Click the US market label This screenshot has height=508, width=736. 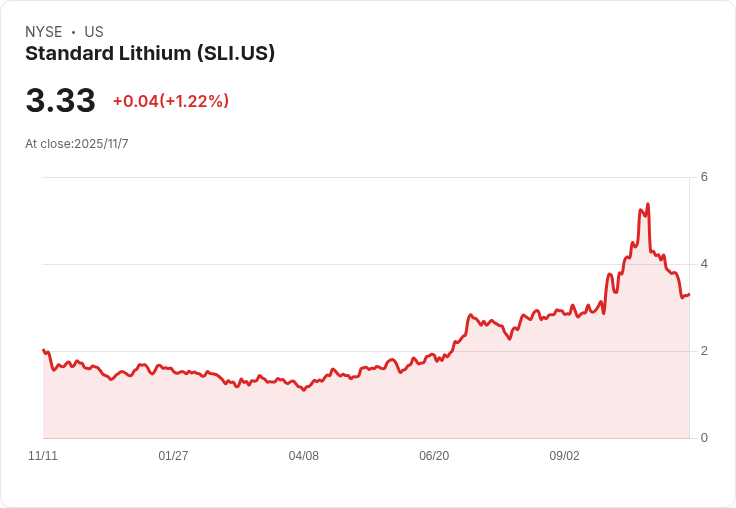tap(94, 31)
